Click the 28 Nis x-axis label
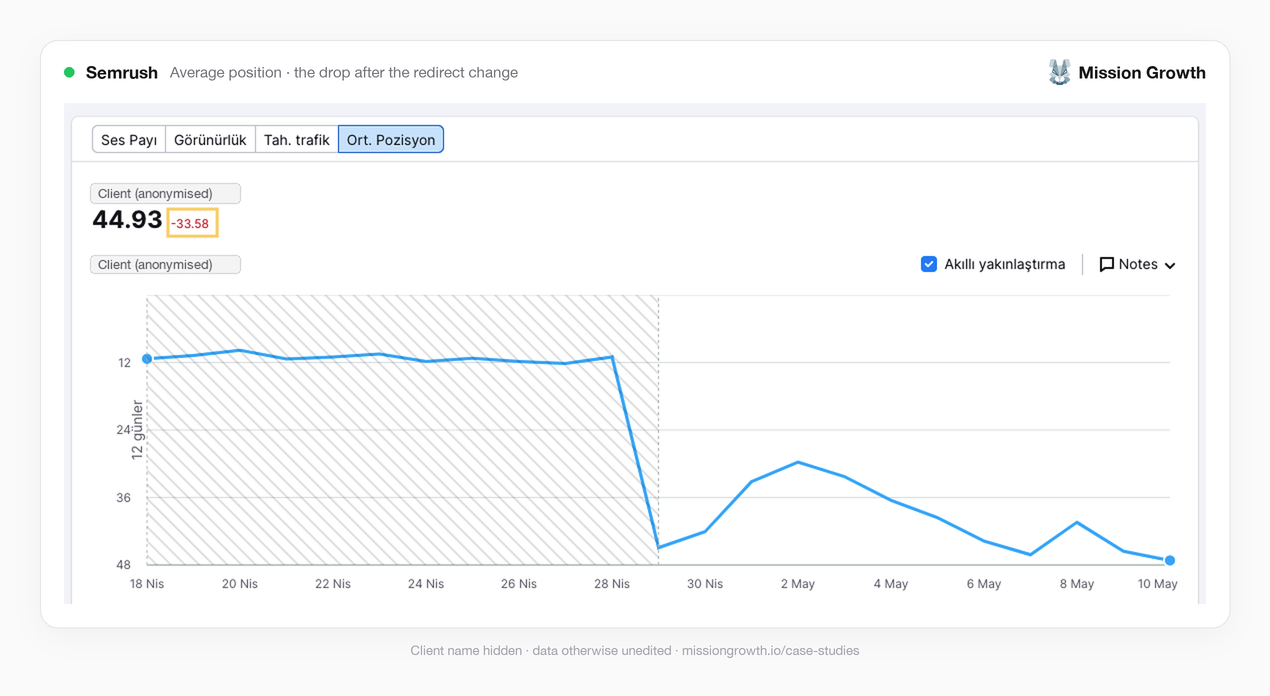Image resolution: width=1270 pixels, height=696 pixels. coord(612,584)
